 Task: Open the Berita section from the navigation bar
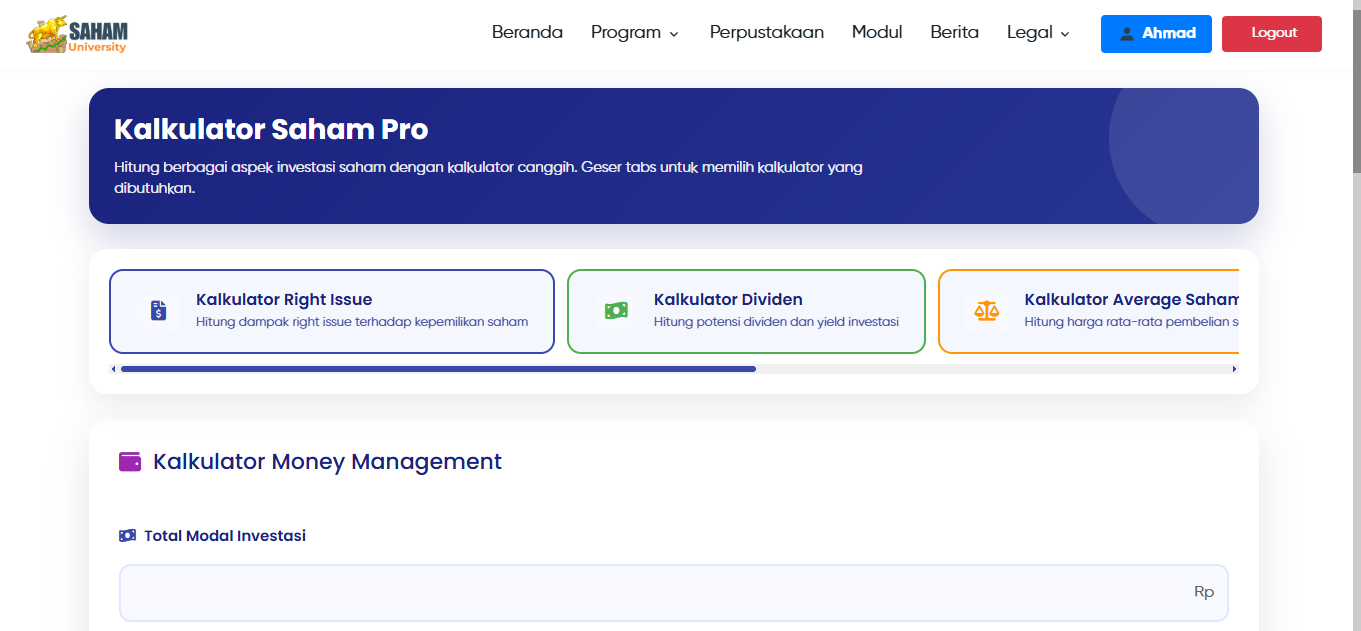pos(954,33)
